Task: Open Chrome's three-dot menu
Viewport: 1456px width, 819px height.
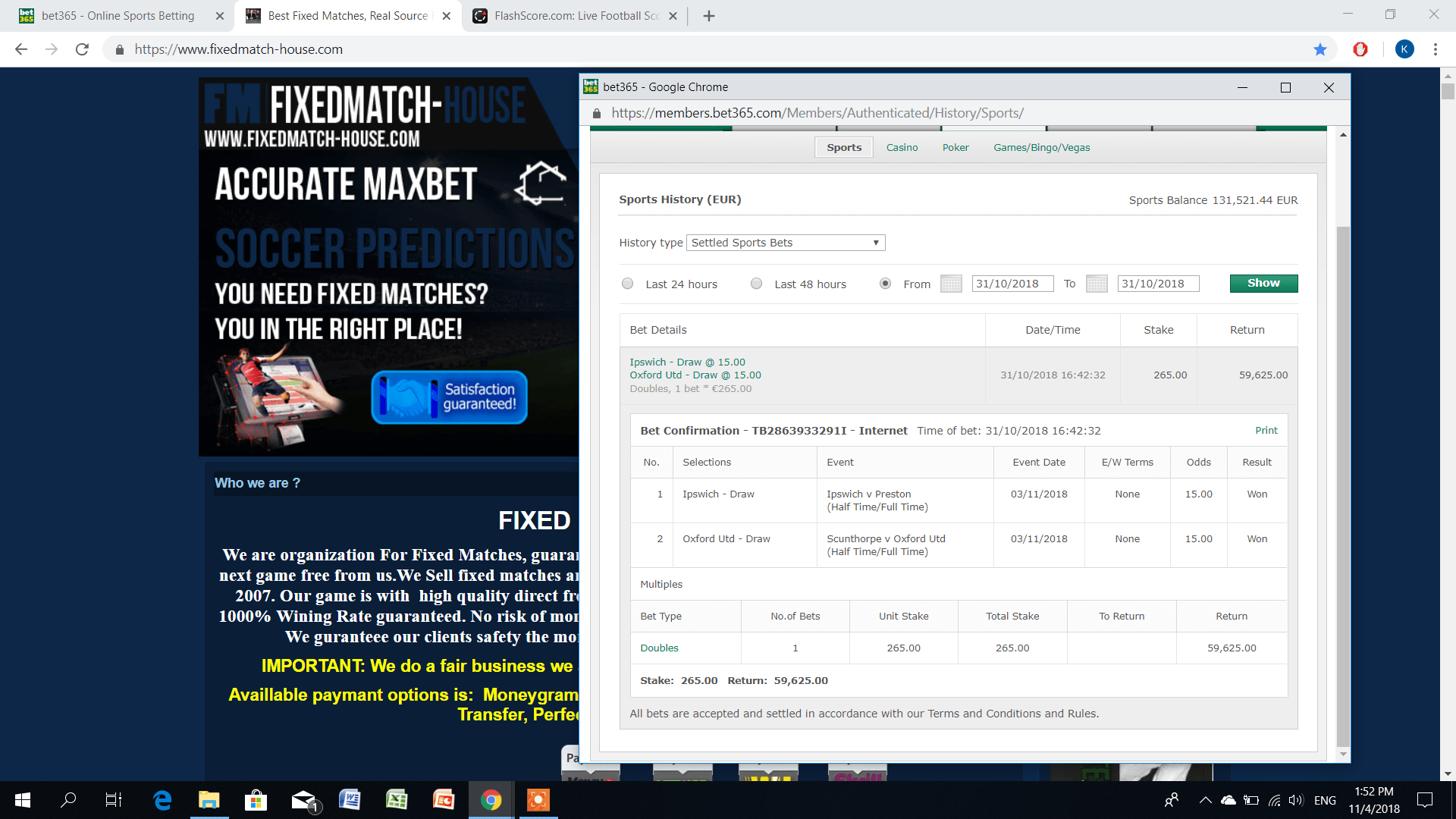Action: point(1436,49)
